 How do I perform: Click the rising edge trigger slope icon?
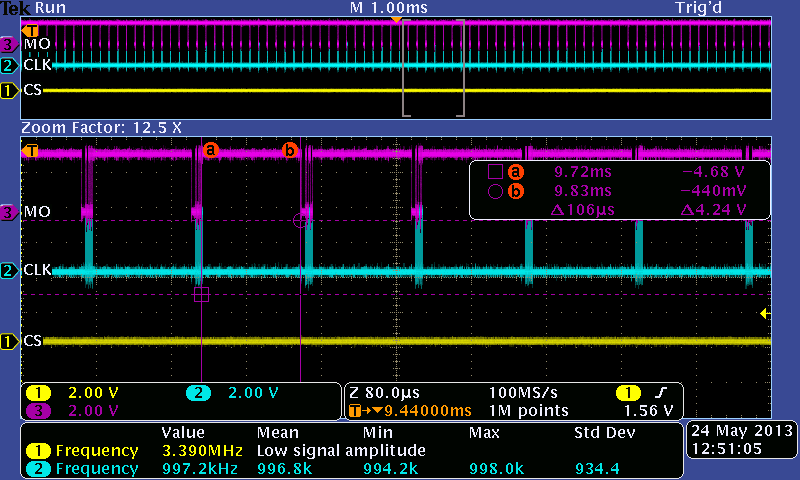661,393
